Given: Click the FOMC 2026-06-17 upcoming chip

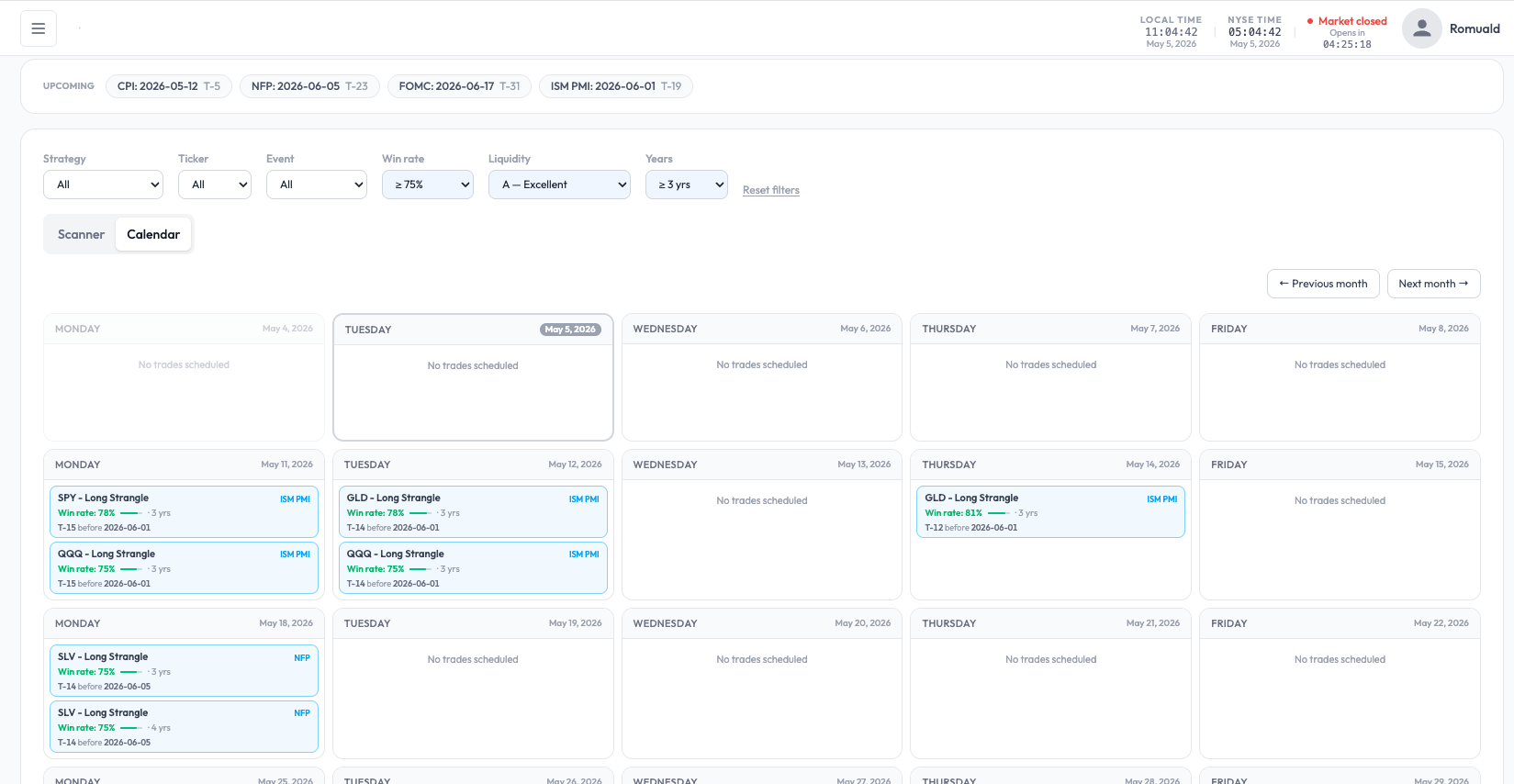Looking at the screenshot, I should [459, 86].
